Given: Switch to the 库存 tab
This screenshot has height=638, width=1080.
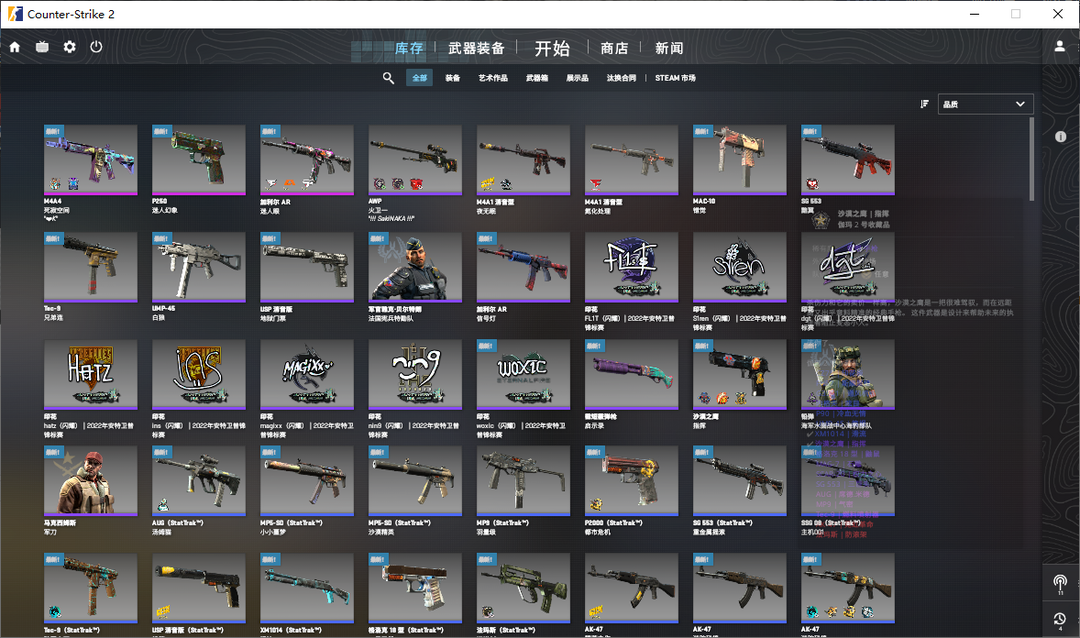Looking at the screenshot, I should coord(408,48).
